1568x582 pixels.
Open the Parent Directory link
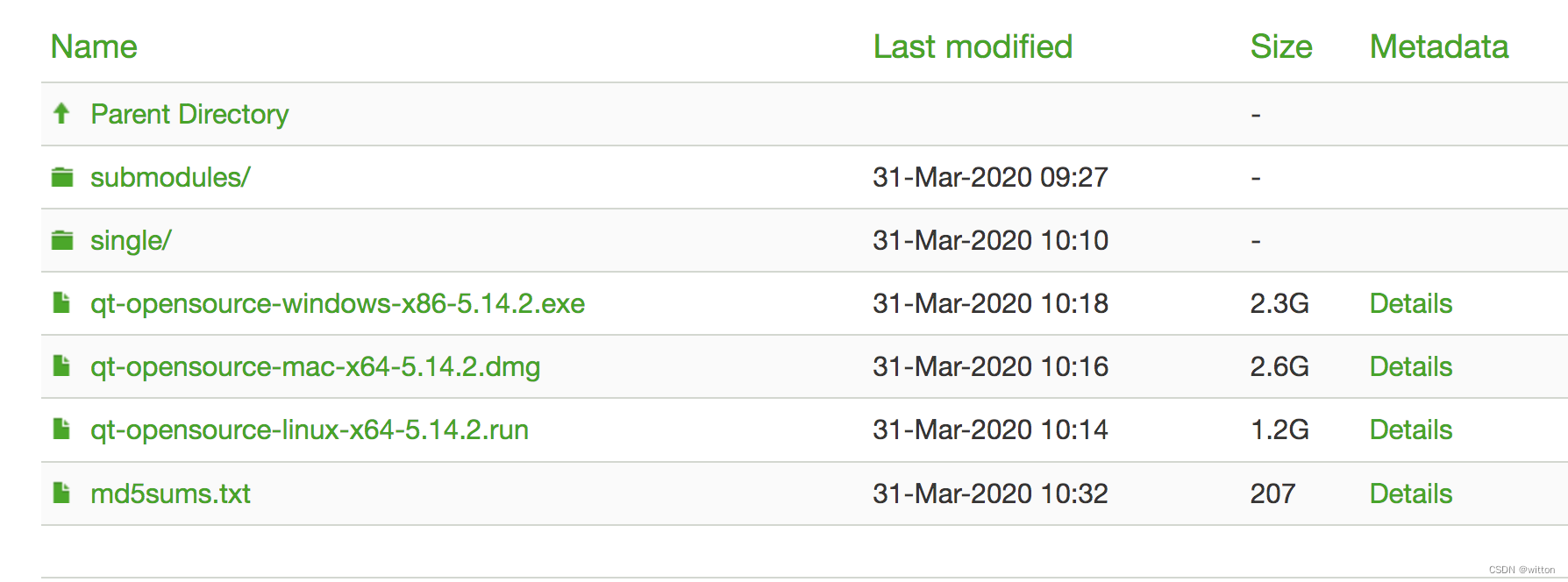pos(189,114)
